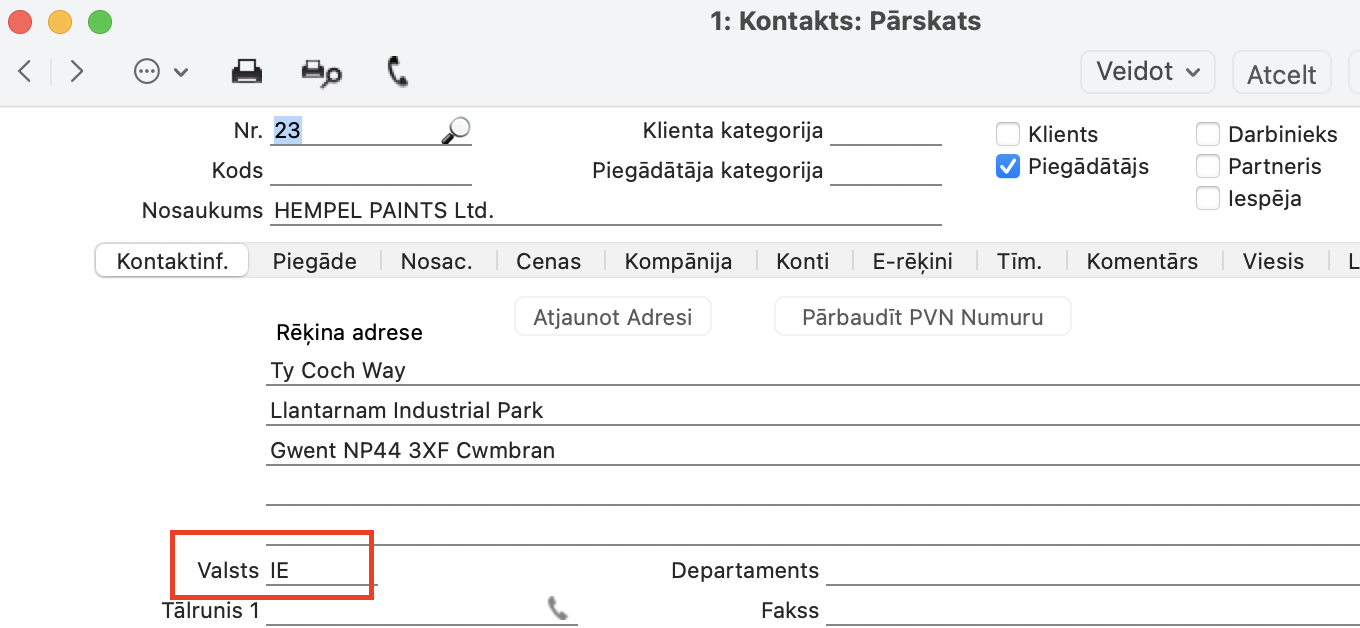Open the ellipsis operations menu

point(160,71)
